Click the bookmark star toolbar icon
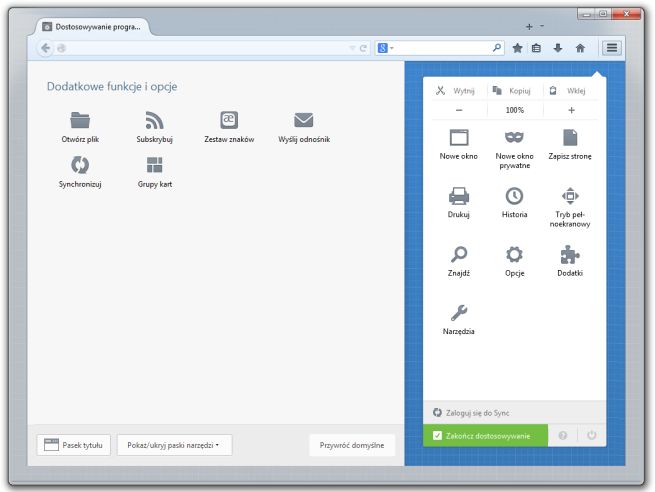Screen dimensions: 655x492 coord(517,48)
